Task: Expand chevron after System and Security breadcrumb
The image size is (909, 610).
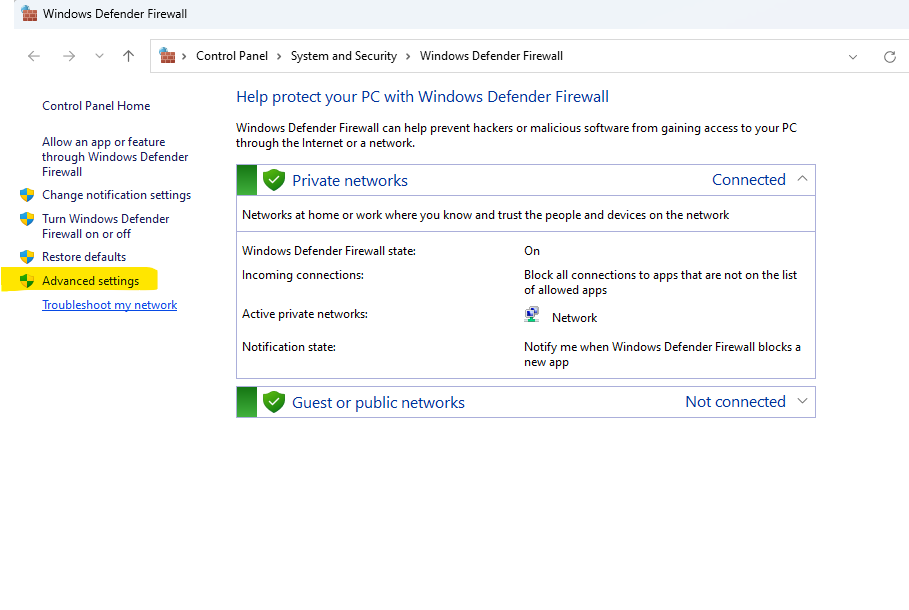Action: [408, 56]
